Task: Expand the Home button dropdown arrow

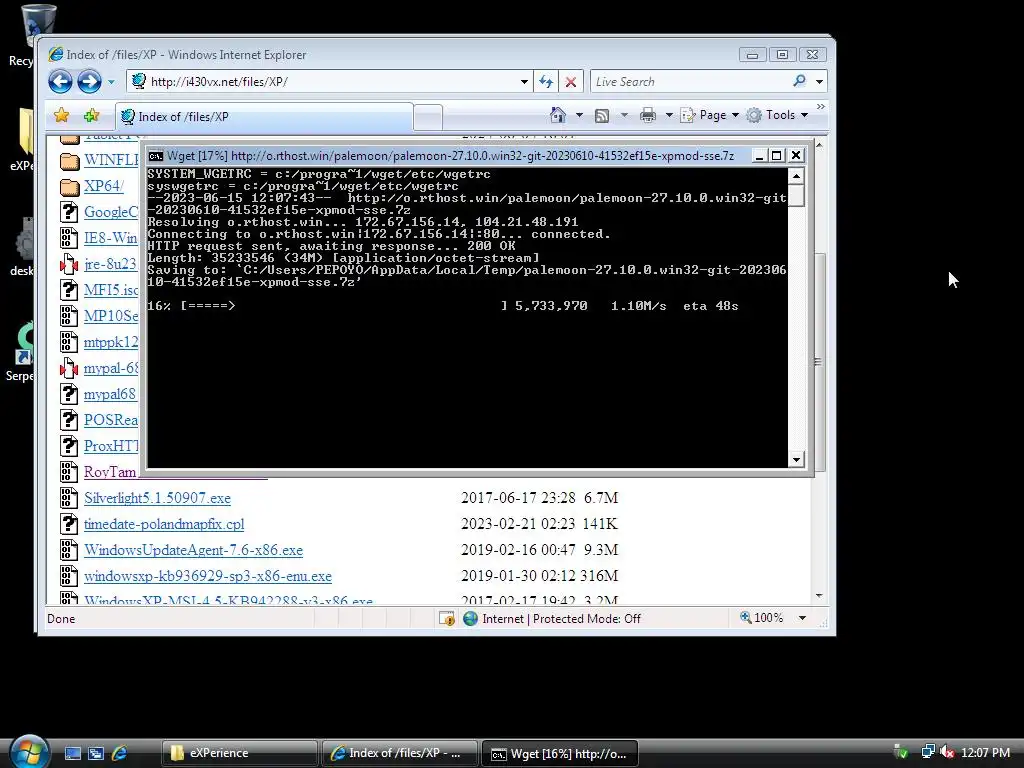Action: (x=579, y=116)
